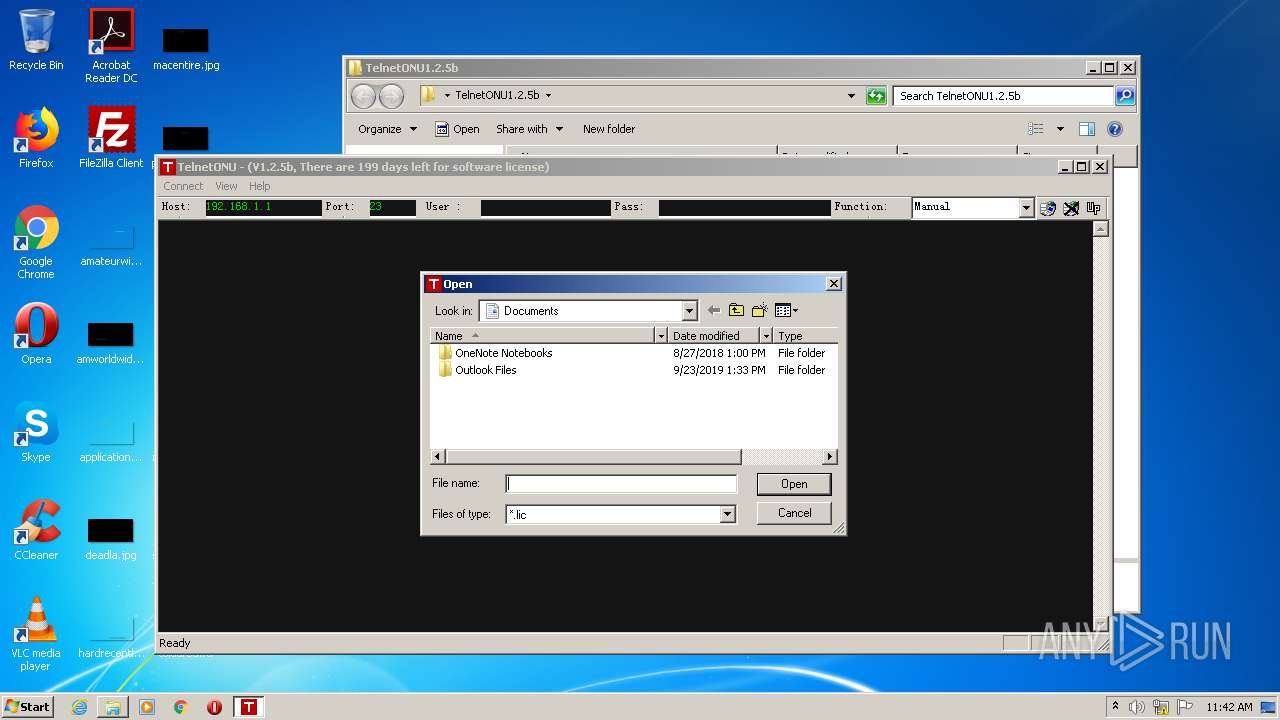Open the Share with dropdown in Explorer
Viewport: 1280px width, 720px height.
click(529, 129)
